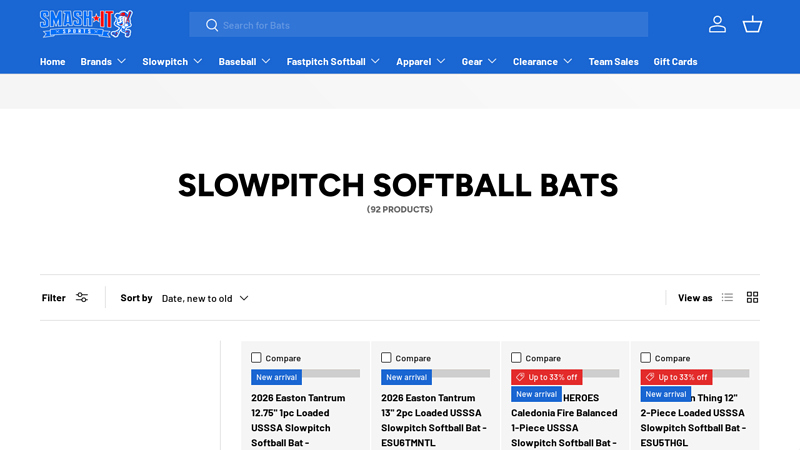Viewport: 800px width, 450px height.
Task: Click the Search for Bats field
Action: [418, 25]
